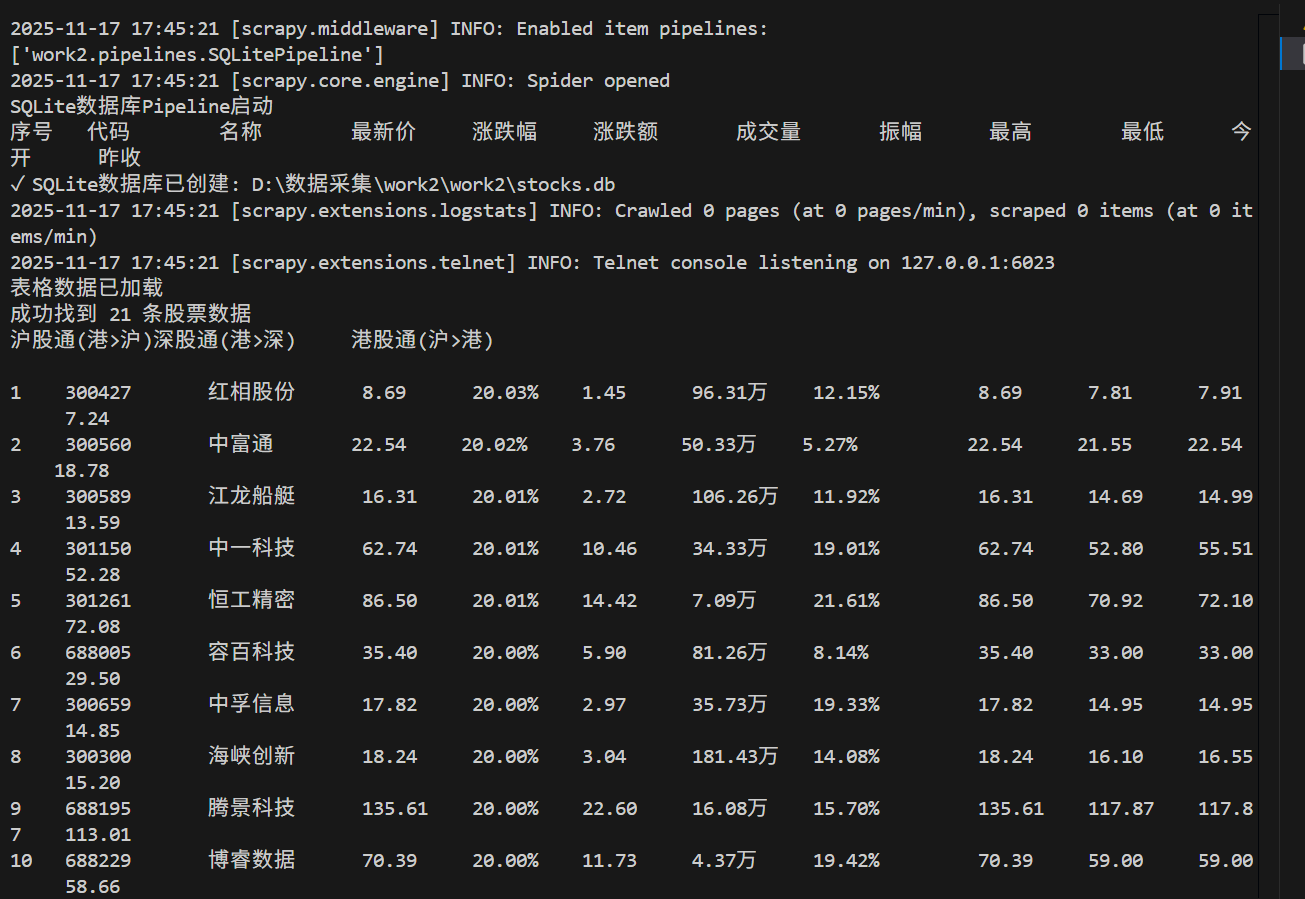Click the 最高 column header
1305x899 pixels.
coord(1010,132)
